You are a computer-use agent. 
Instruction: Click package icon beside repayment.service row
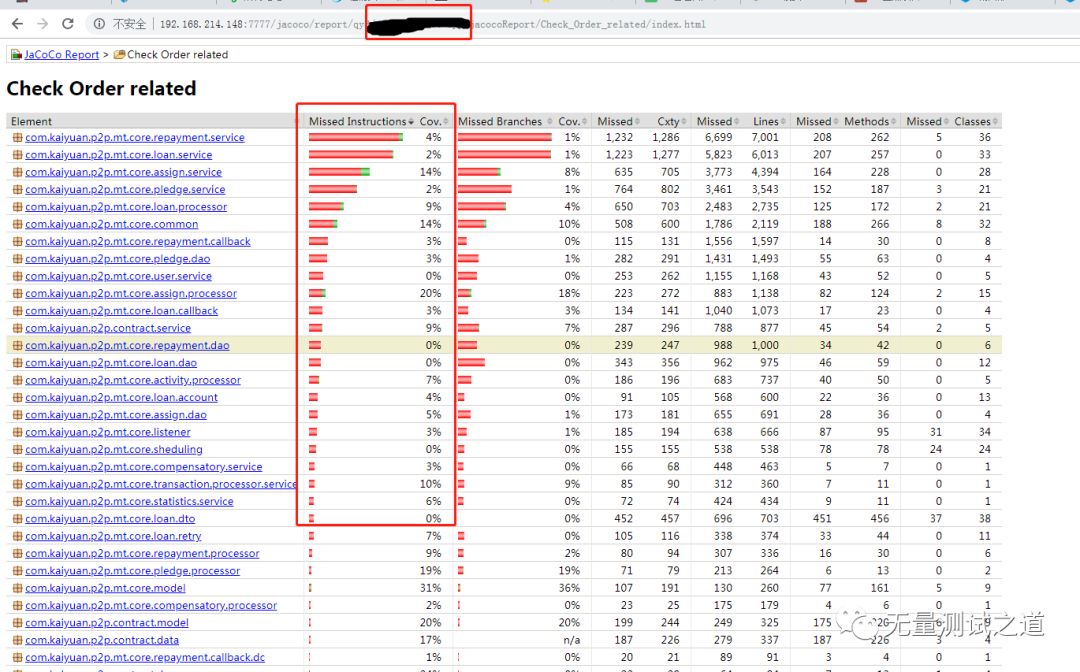pyautogui.click(x=16, y=138)
